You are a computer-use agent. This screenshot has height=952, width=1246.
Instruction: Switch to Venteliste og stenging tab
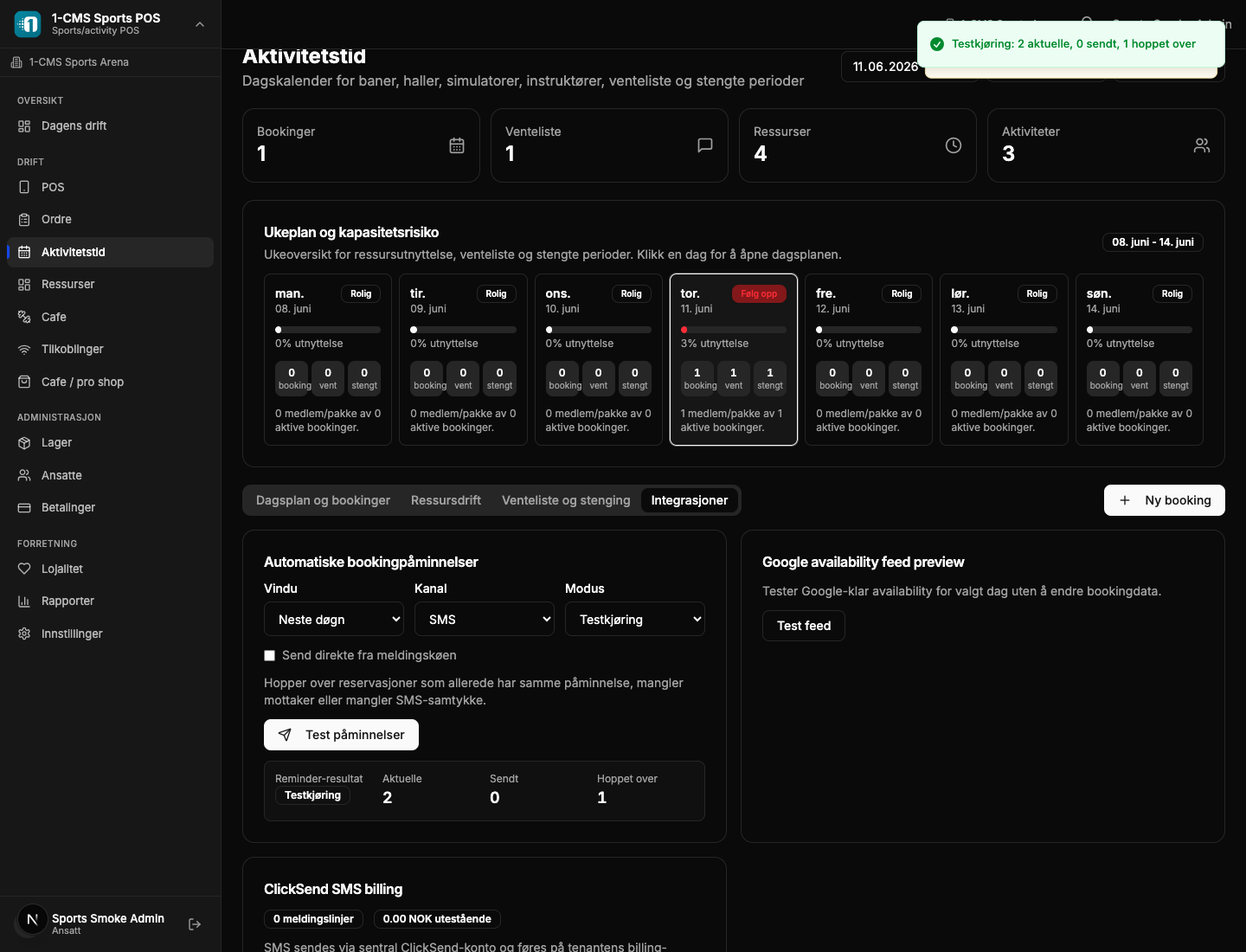click(x=566, y=500)
